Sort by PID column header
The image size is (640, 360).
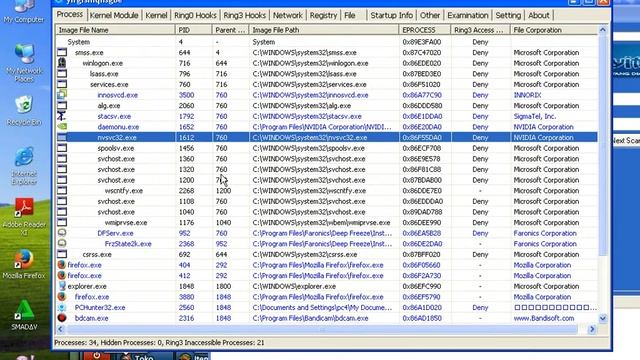click(x=193, y=30)
